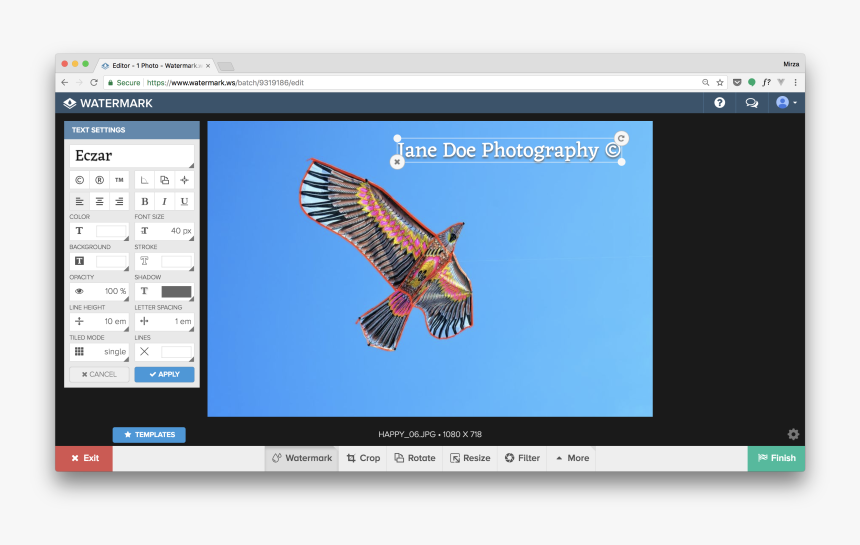Open the opacity 100 % dropdown
The width and height of the screenshot is (860, 545).
point(99,291)
